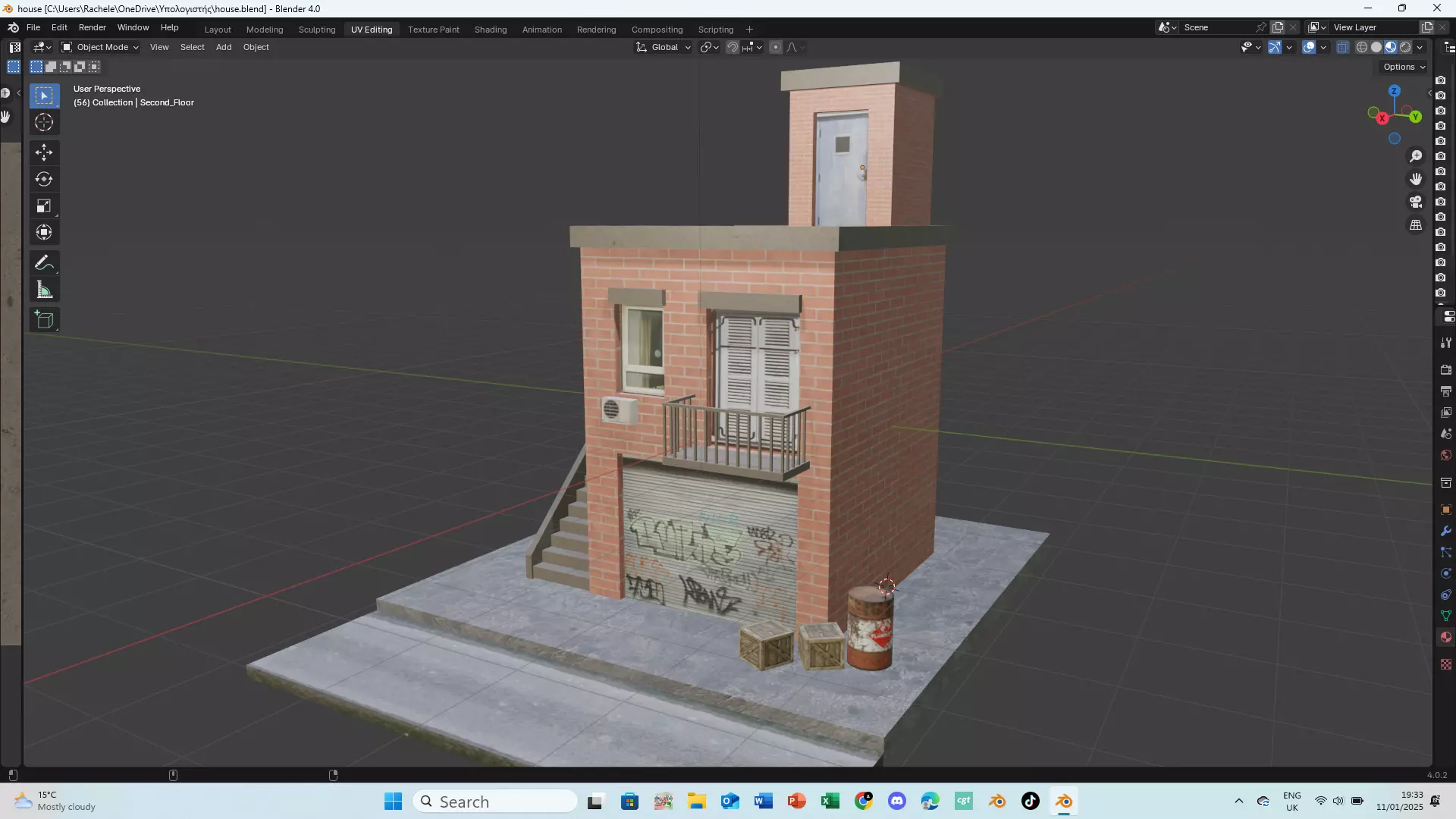The height and width of the screenshot is (819, 1456).
Task: Set selection mode to Extend
Action: (51, 67)
